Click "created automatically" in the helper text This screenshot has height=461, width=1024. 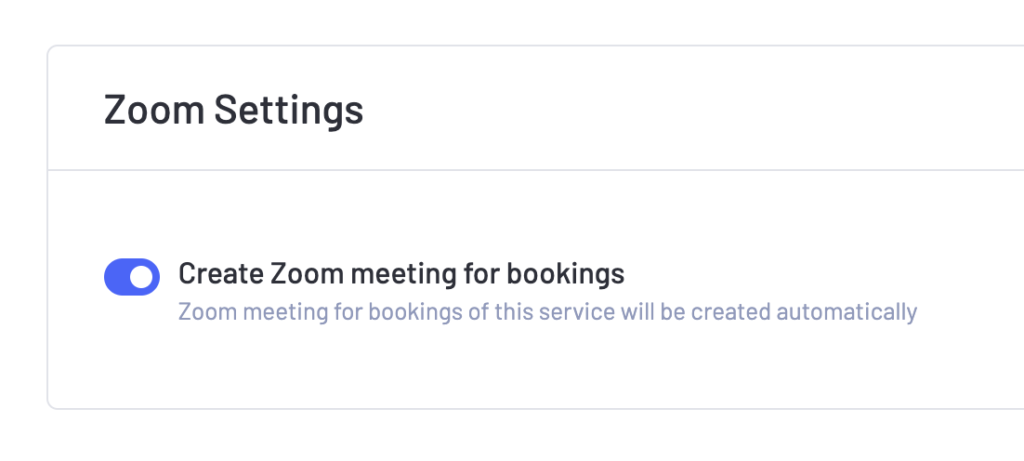coord(829,312)
